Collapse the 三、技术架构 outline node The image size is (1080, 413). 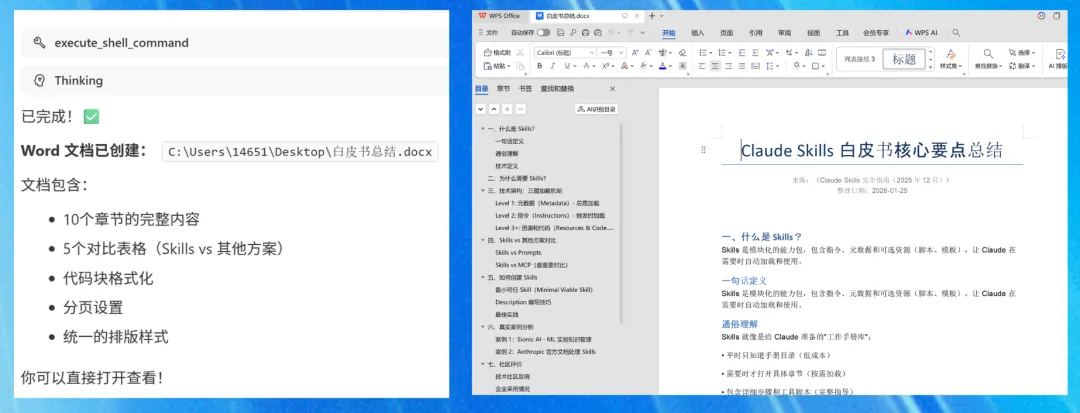[483, 190]
